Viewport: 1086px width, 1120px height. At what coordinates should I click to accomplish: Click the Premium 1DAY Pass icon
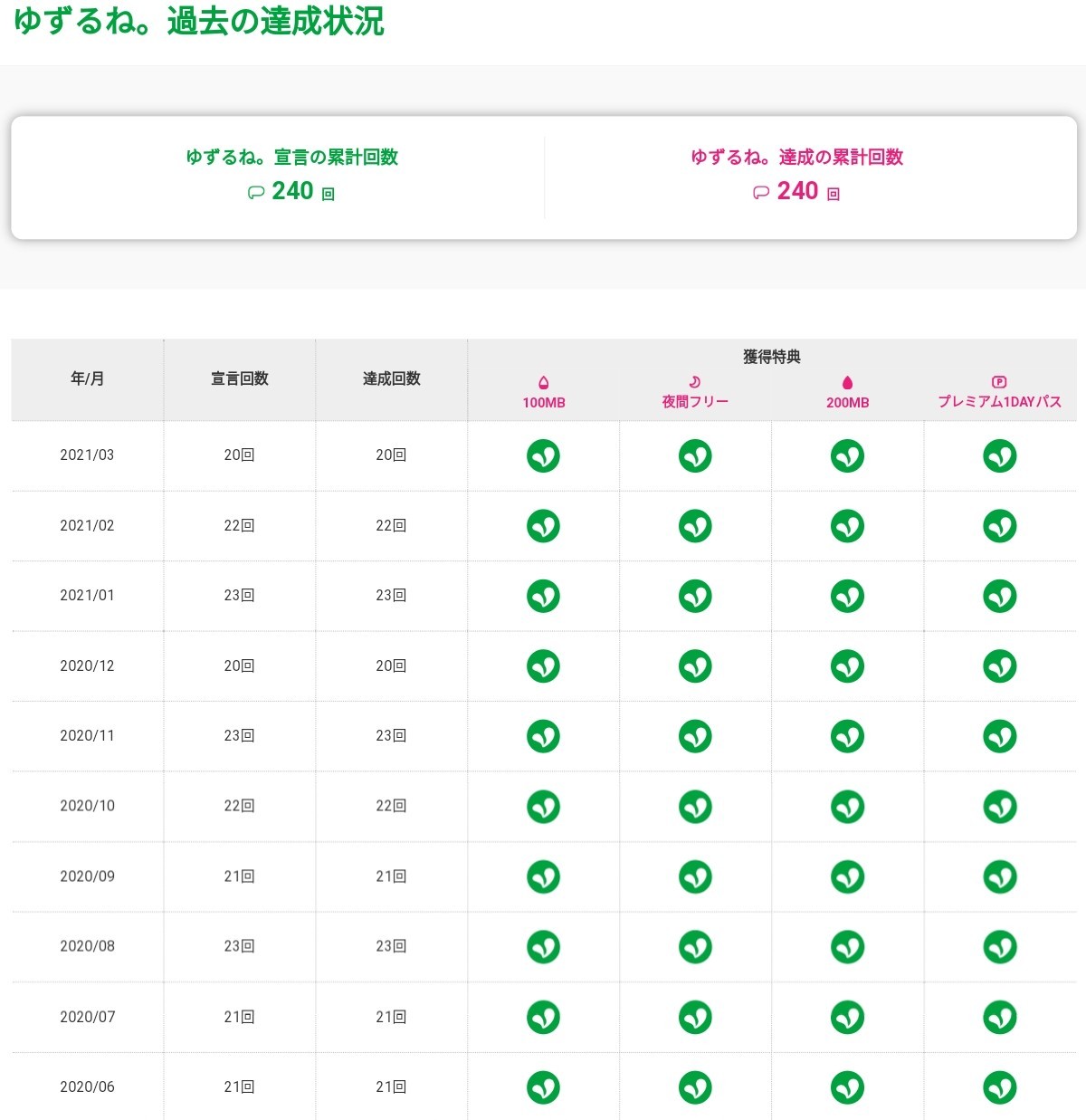(999, 382)
